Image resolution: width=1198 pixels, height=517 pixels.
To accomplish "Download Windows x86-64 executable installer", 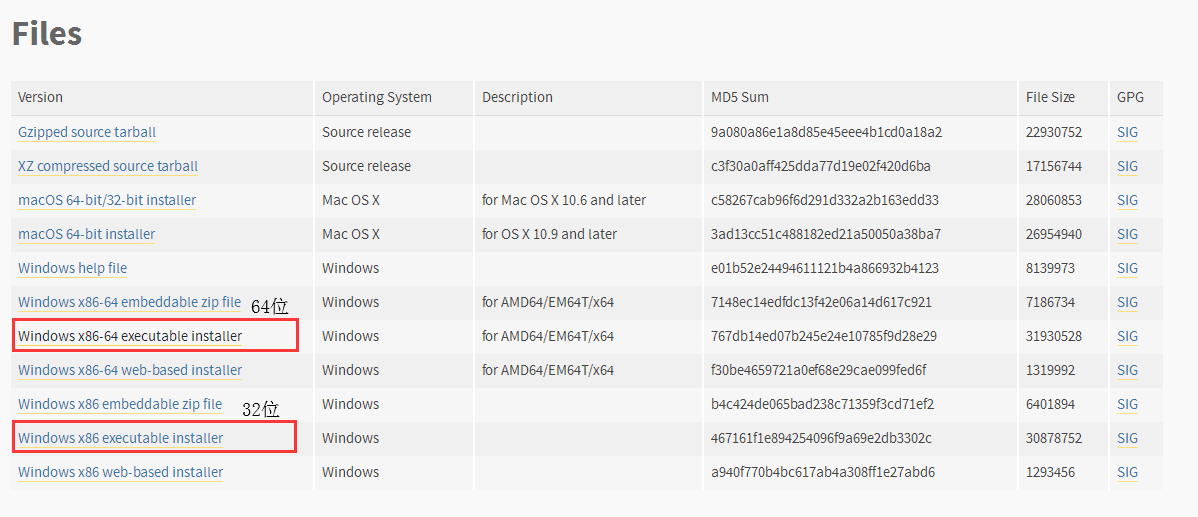I will pyautogui.click(x=130, y=336).
